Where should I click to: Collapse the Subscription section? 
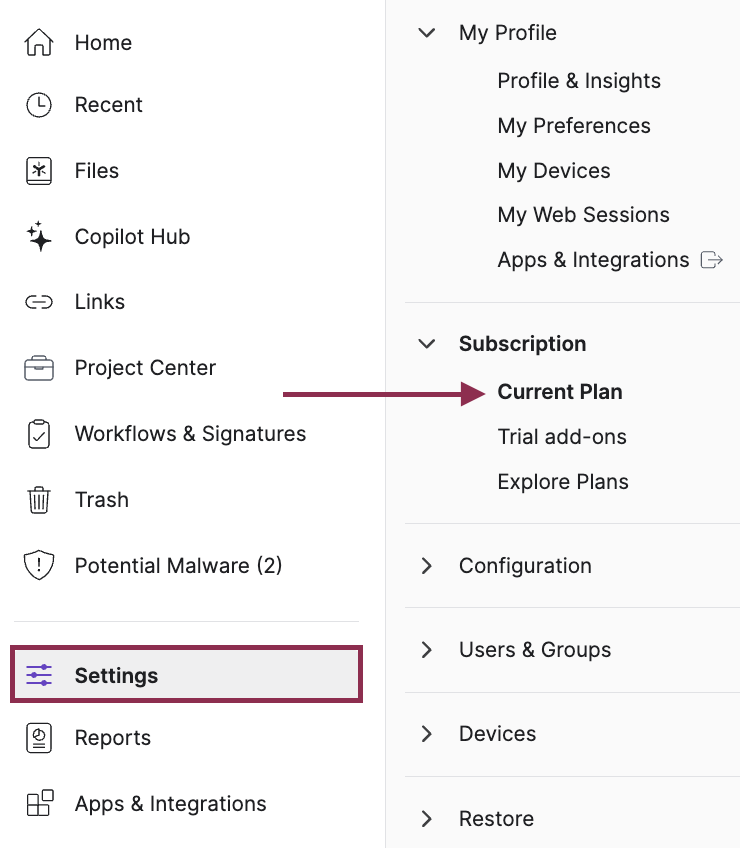pos(427,343)
